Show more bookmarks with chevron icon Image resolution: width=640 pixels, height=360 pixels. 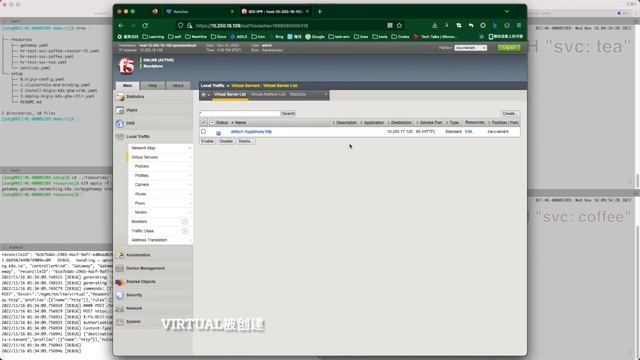[x=482, y=37]
